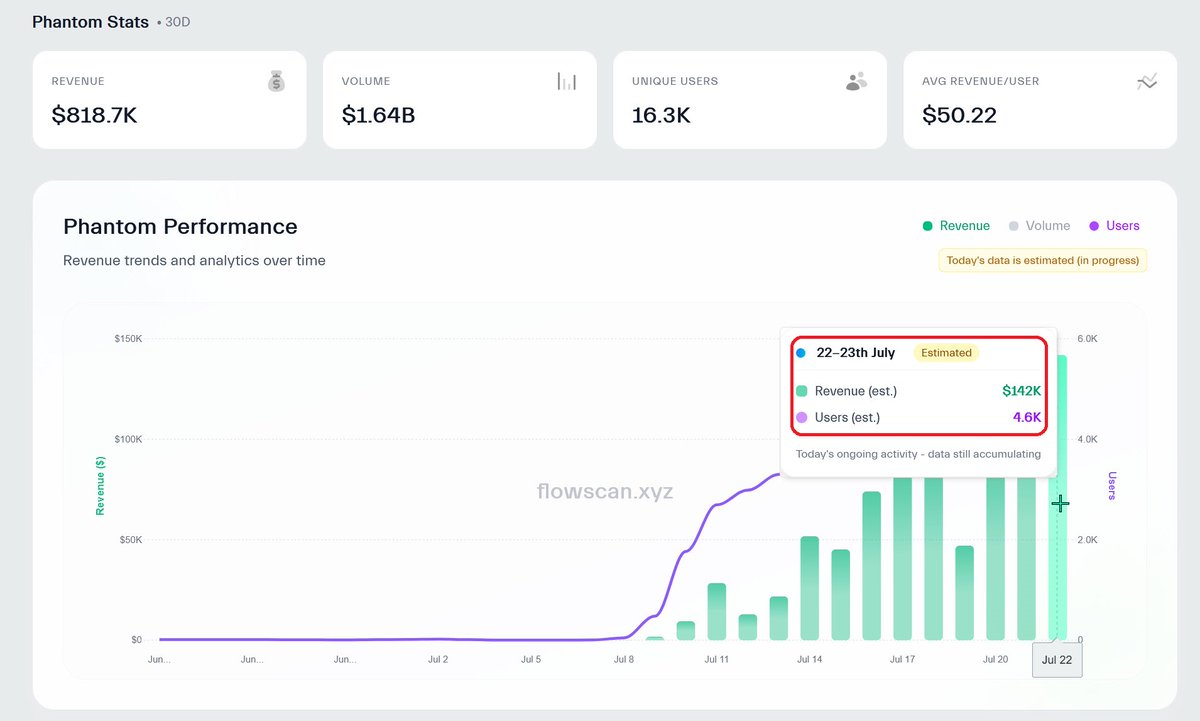Click the Jul 17 axis label
The image size is (1200, 721).
(902, 660)
